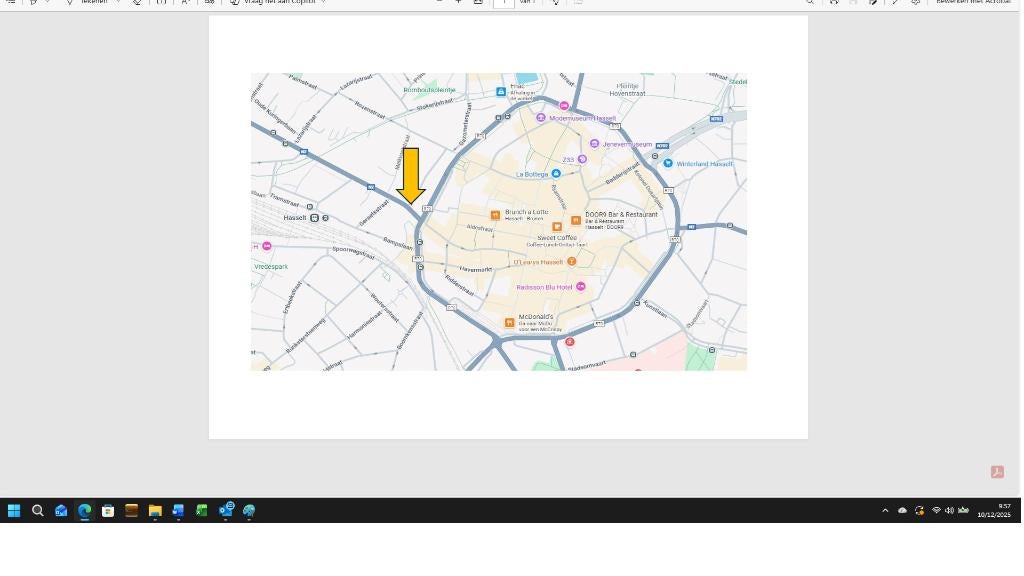
Task: Rotate the PDF page
Action: (x=834, y=3)
